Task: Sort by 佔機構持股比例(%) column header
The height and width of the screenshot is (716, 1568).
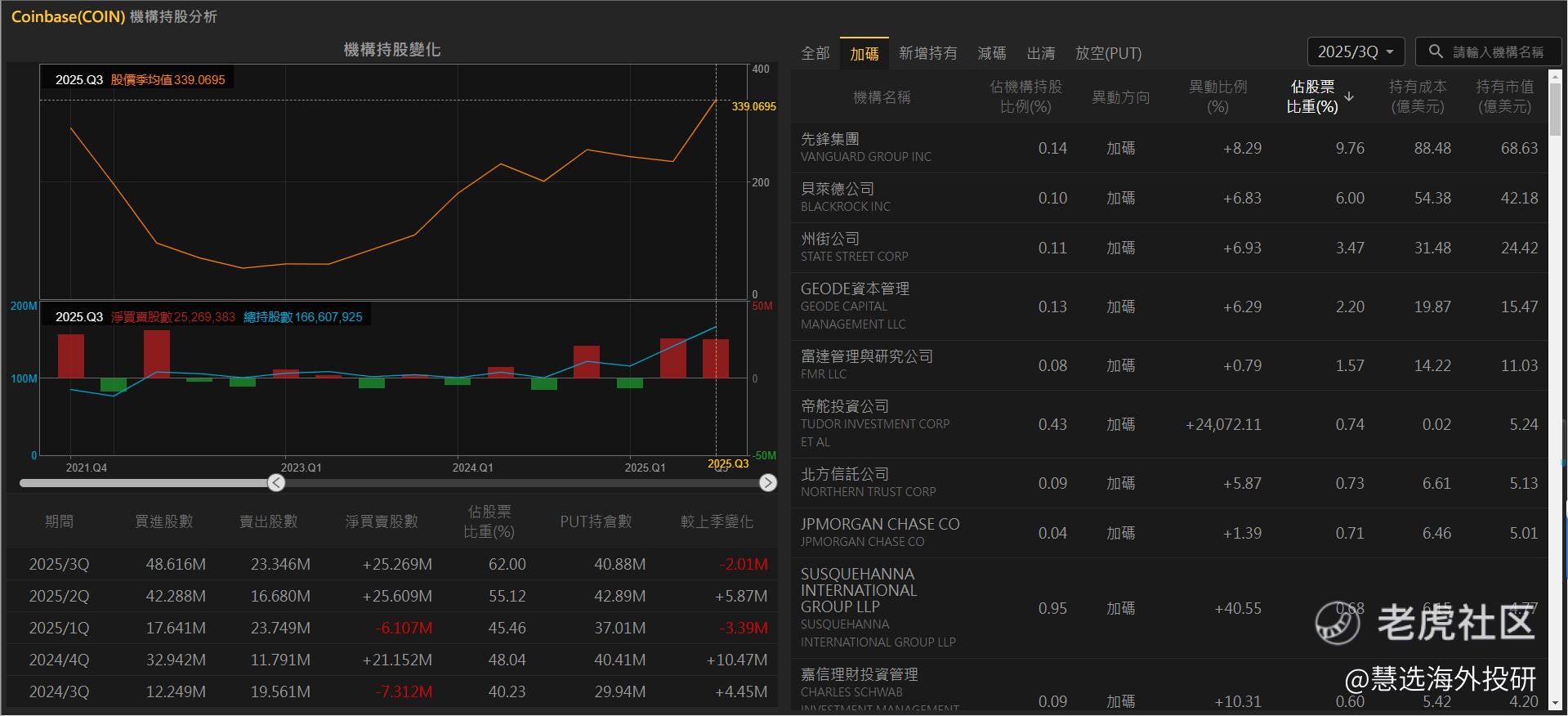Action: click(x=1025, y=96)
